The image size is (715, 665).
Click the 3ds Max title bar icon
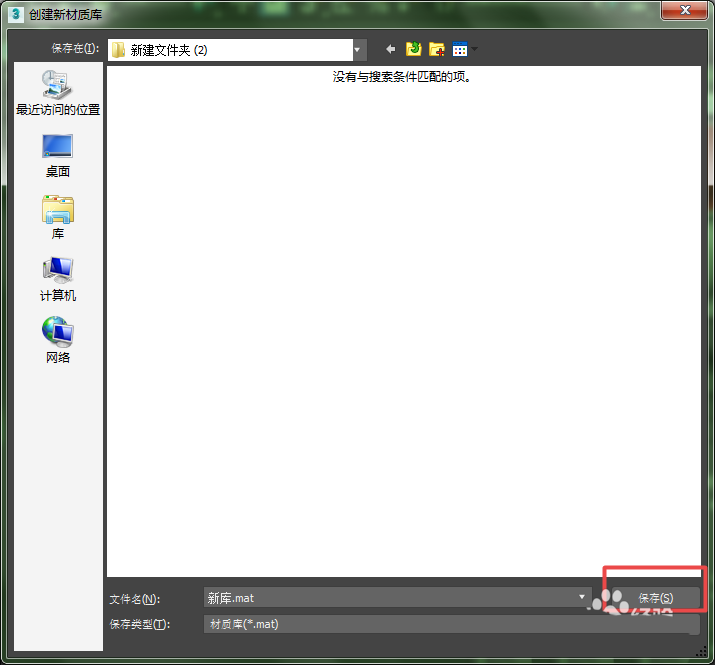point(16,14)
